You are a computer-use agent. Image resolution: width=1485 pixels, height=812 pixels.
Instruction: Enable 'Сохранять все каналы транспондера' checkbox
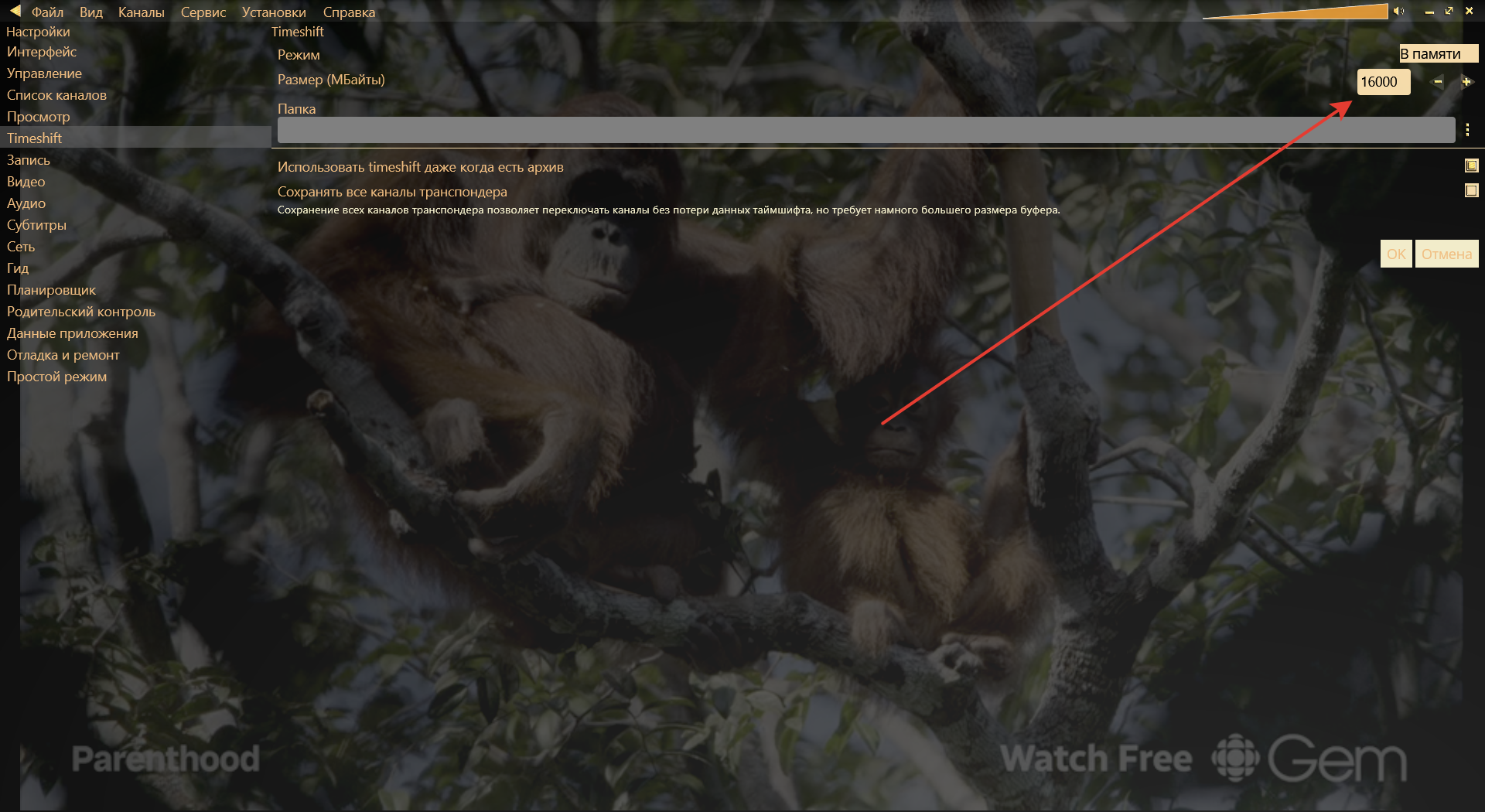[x=1471, y=190]
